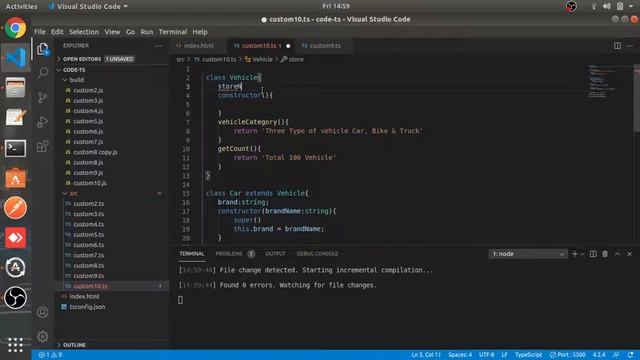Kill terminal with trash icon
This screenshot has width=640, height=360.
605,254
